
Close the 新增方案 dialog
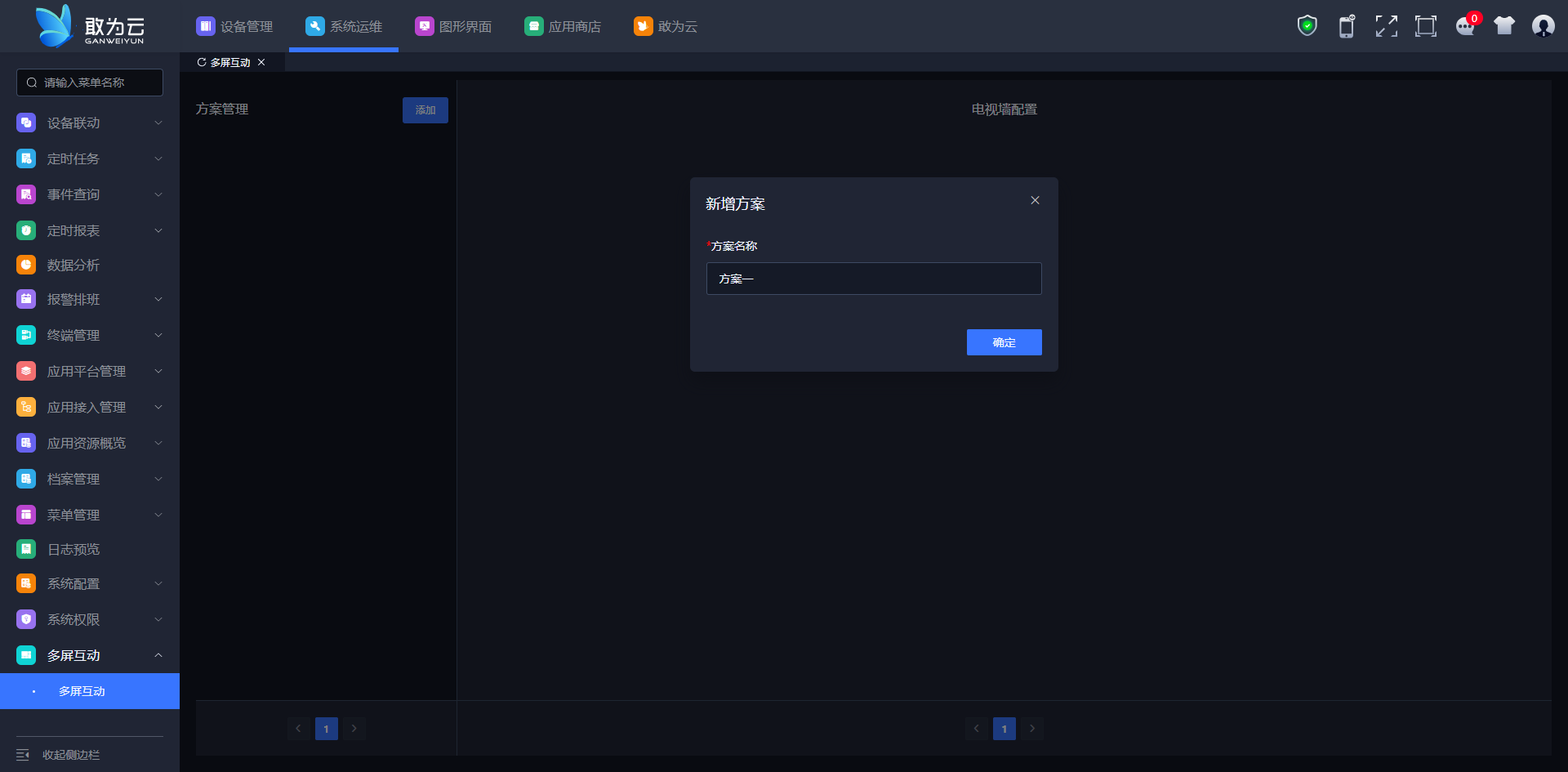click(x=1035, y=200)
